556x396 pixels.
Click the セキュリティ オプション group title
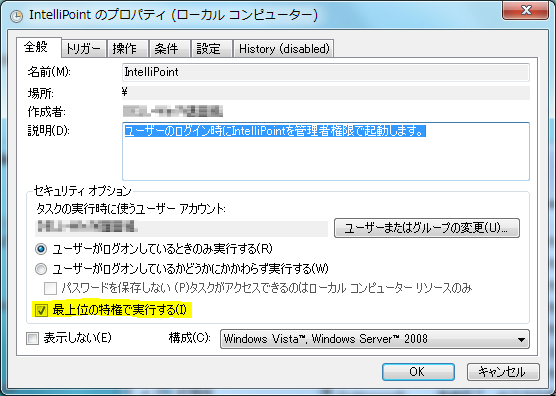[82, 191]
